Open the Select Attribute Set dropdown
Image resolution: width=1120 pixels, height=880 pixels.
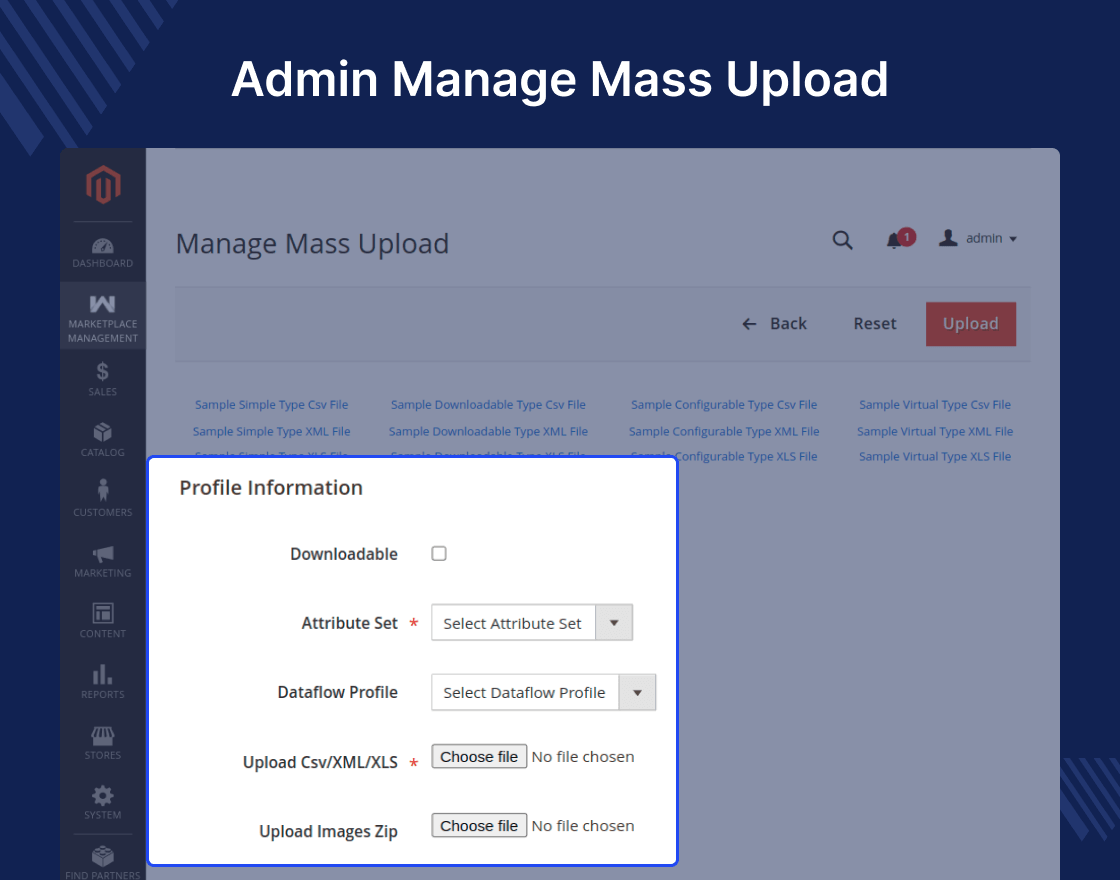[x=532, y=623]
